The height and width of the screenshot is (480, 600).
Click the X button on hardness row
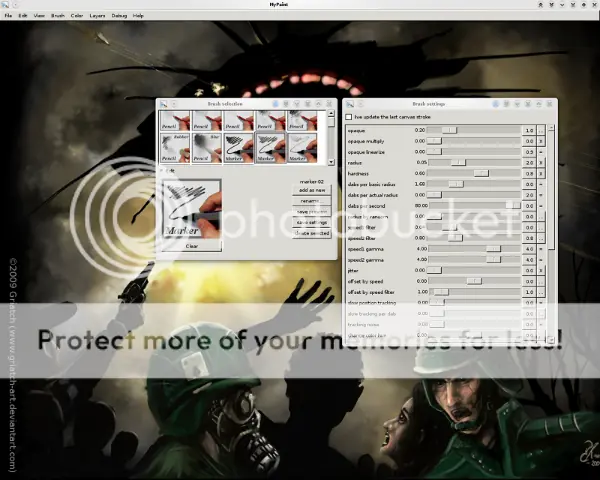pos(541,173)
